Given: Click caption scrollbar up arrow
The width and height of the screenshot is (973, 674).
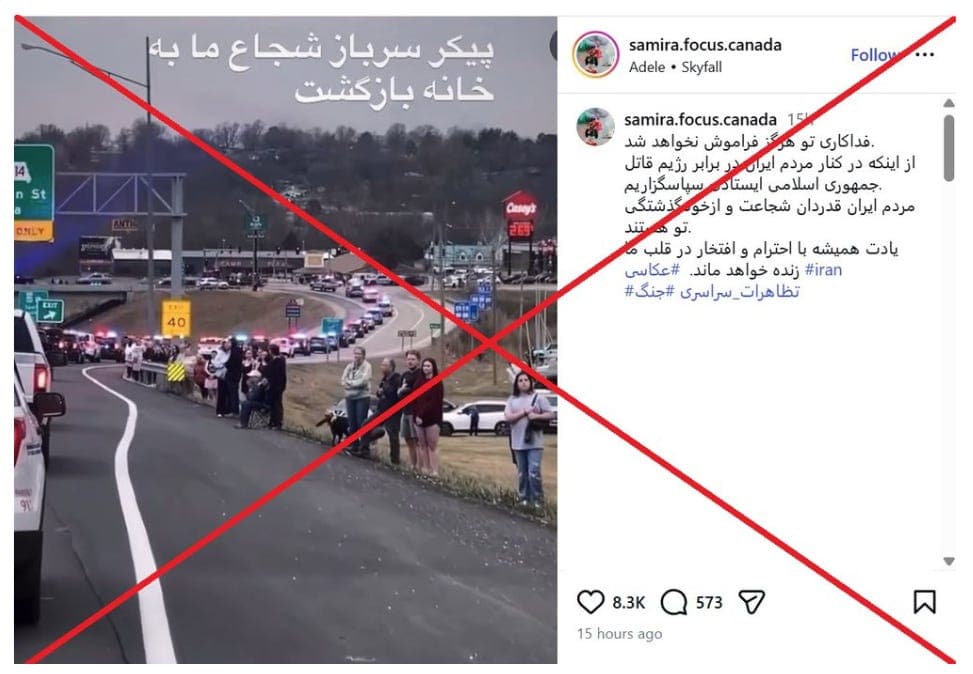Looking at the screenshot, I should point(948,103).
